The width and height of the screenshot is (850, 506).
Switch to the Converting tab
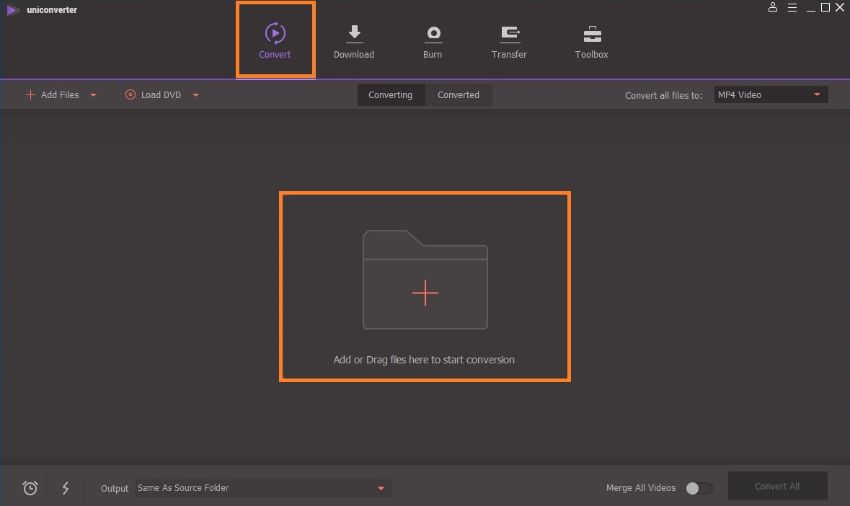[390, 95]
